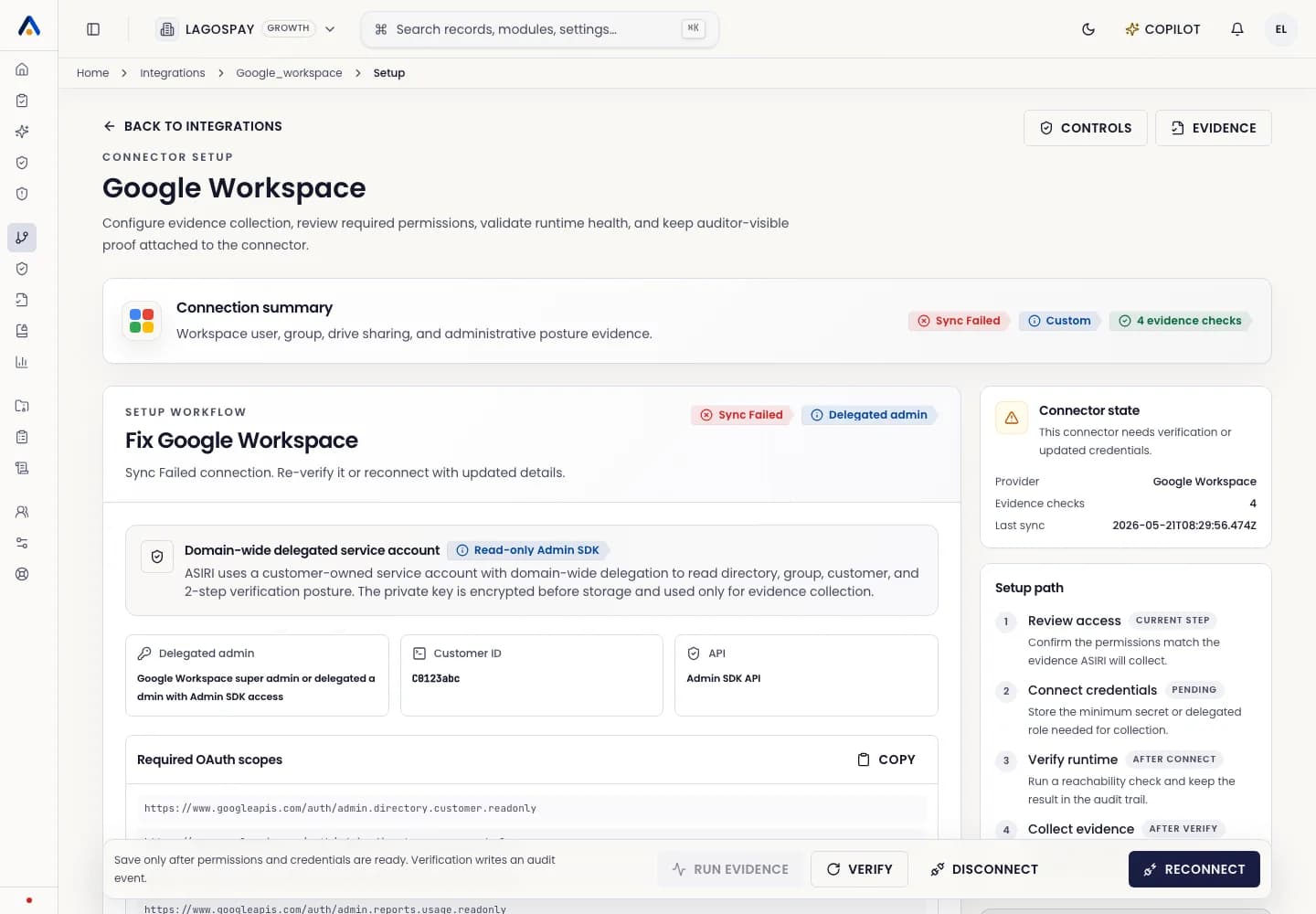This screenshot has height=914, width=1316.
Task: Open the locked folder icon in sidebar
Action: pyautogui.click(x=22, y=406)
